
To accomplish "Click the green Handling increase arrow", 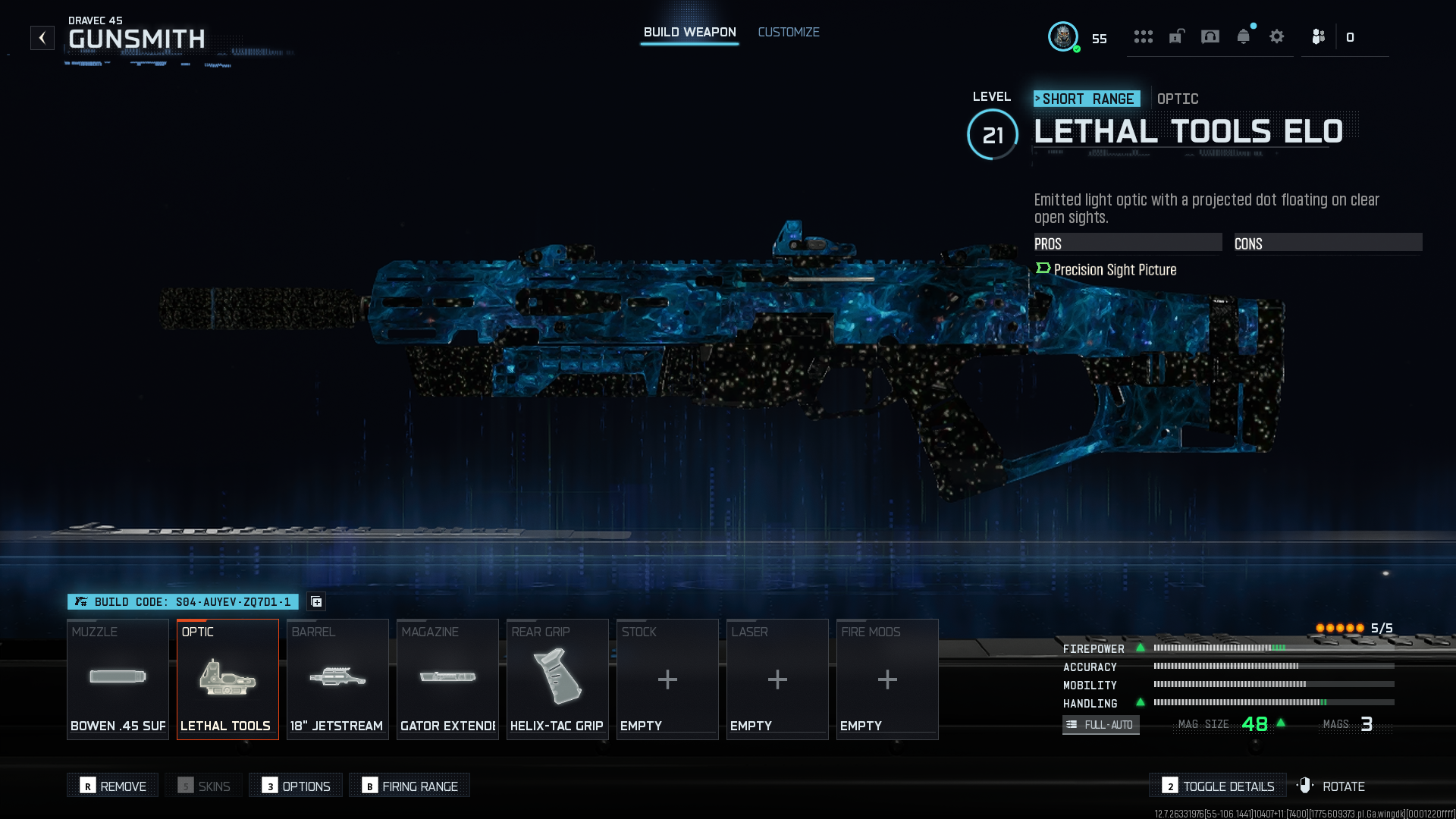I will [1141, 702].
